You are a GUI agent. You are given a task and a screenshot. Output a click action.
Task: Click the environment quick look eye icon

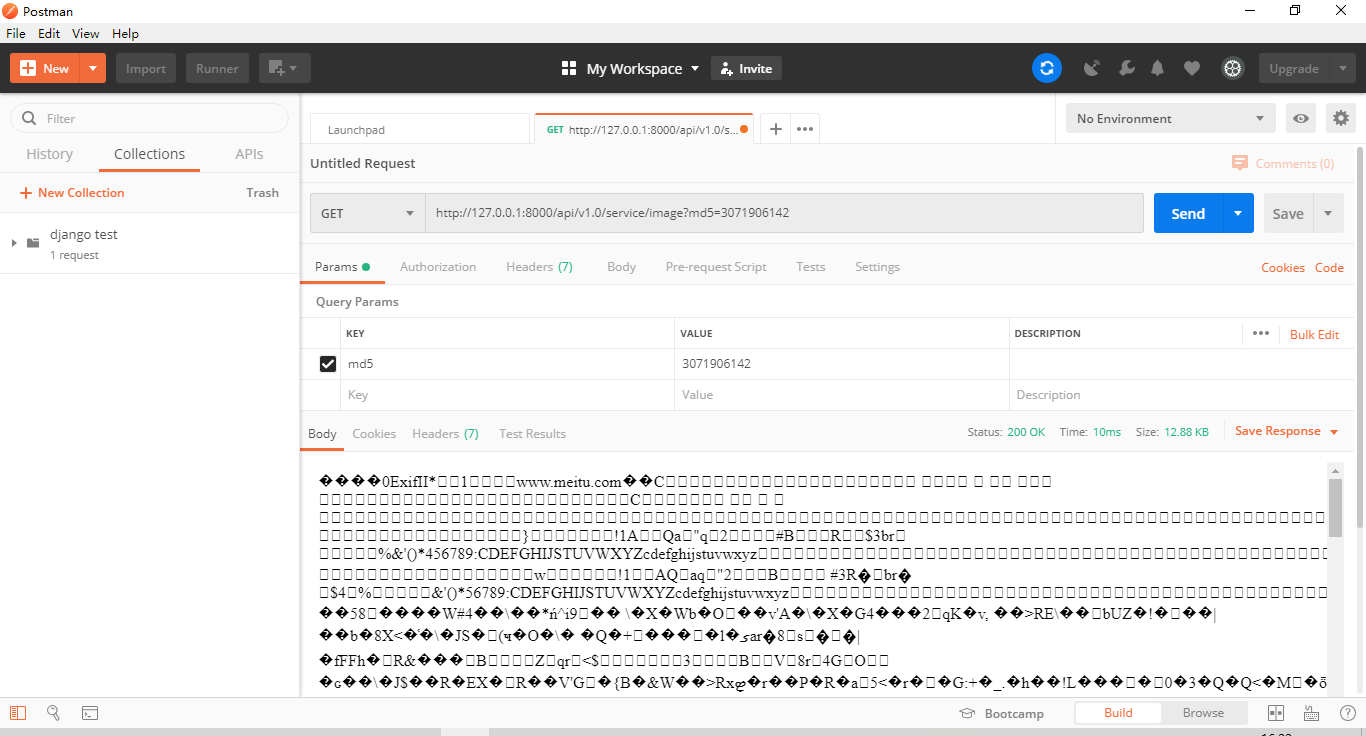pos(1300,118)
